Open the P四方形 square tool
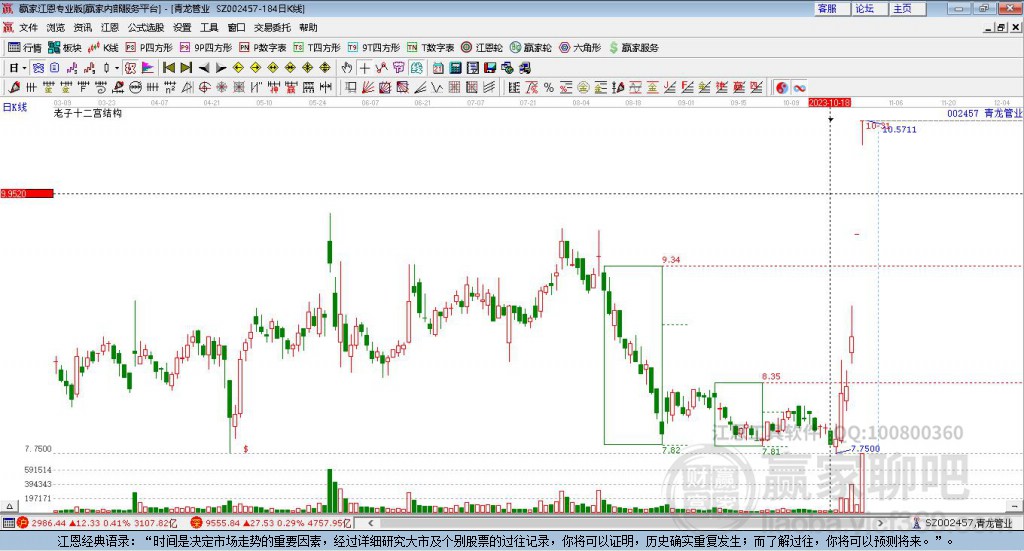Image resolution: width=1024 pixels, height=551 pixels. [x=149, y=48]
